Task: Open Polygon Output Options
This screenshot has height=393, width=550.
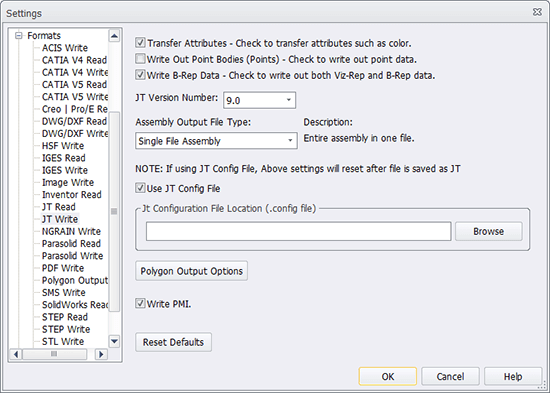Action: [192, 271]
